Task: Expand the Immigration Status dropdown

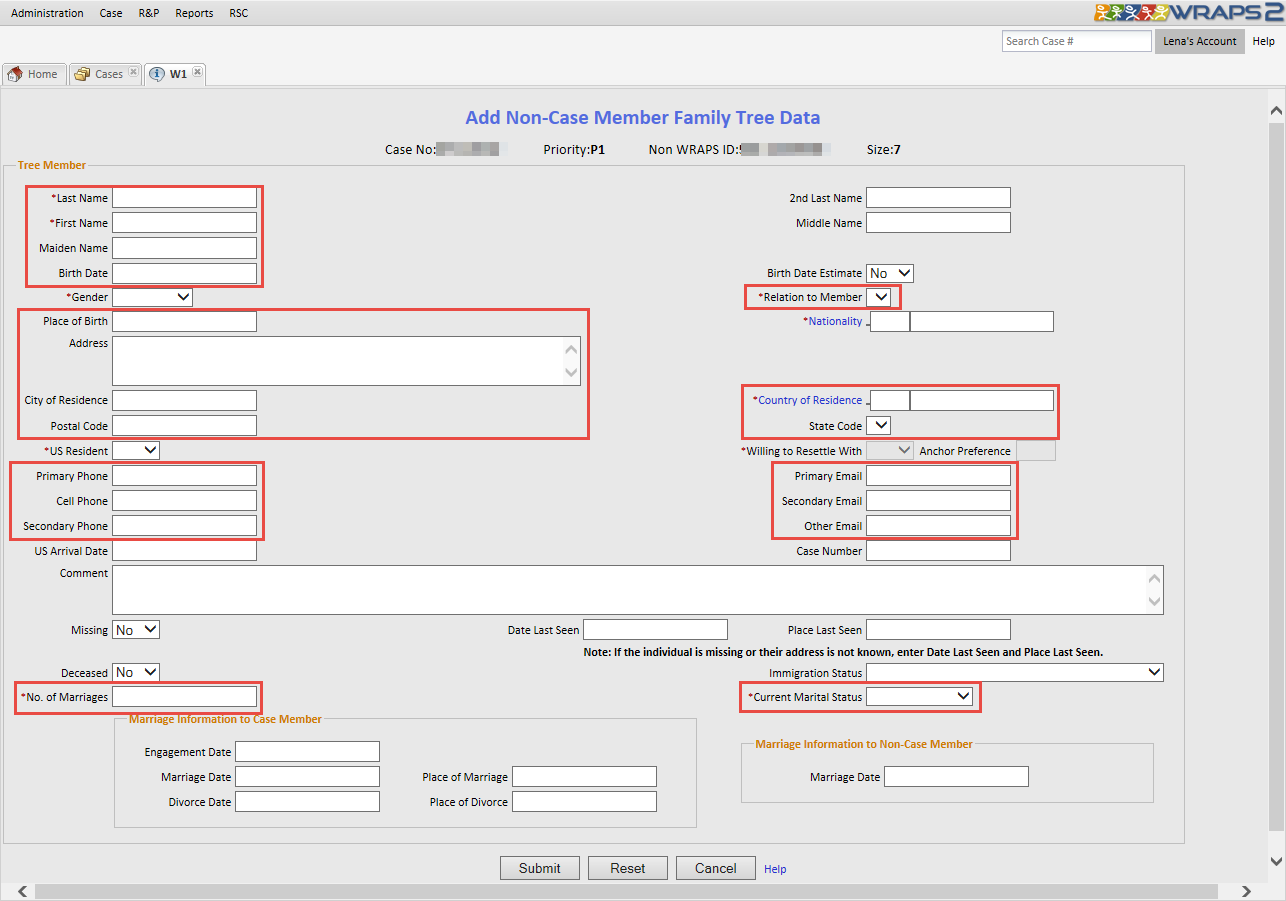Action: (1015, 673)
